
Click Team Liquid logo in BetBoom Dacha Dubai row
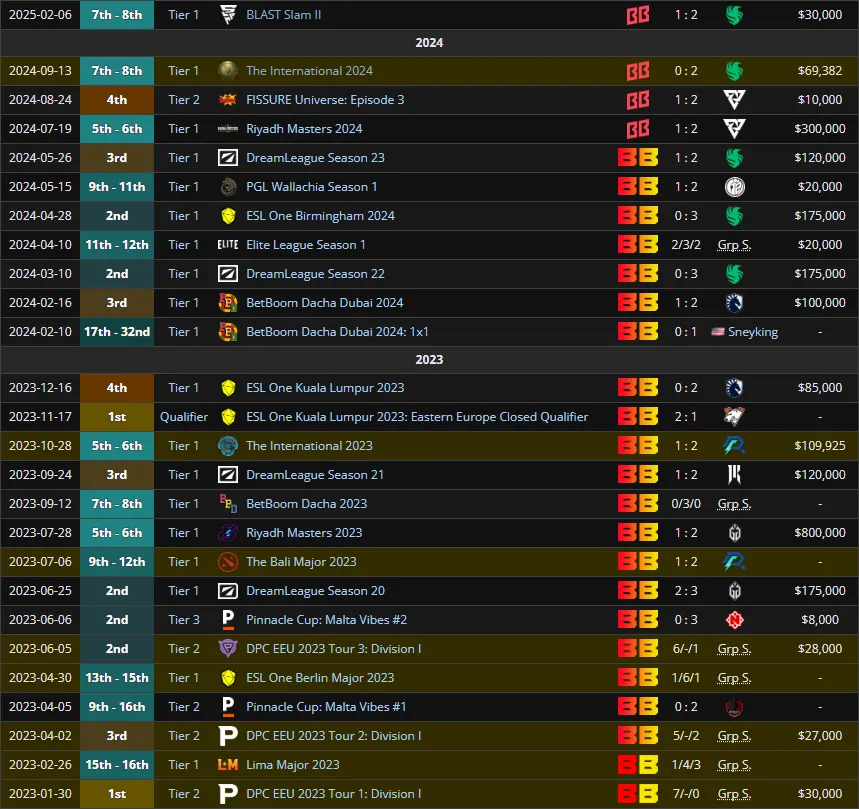[x=734, y=303]
